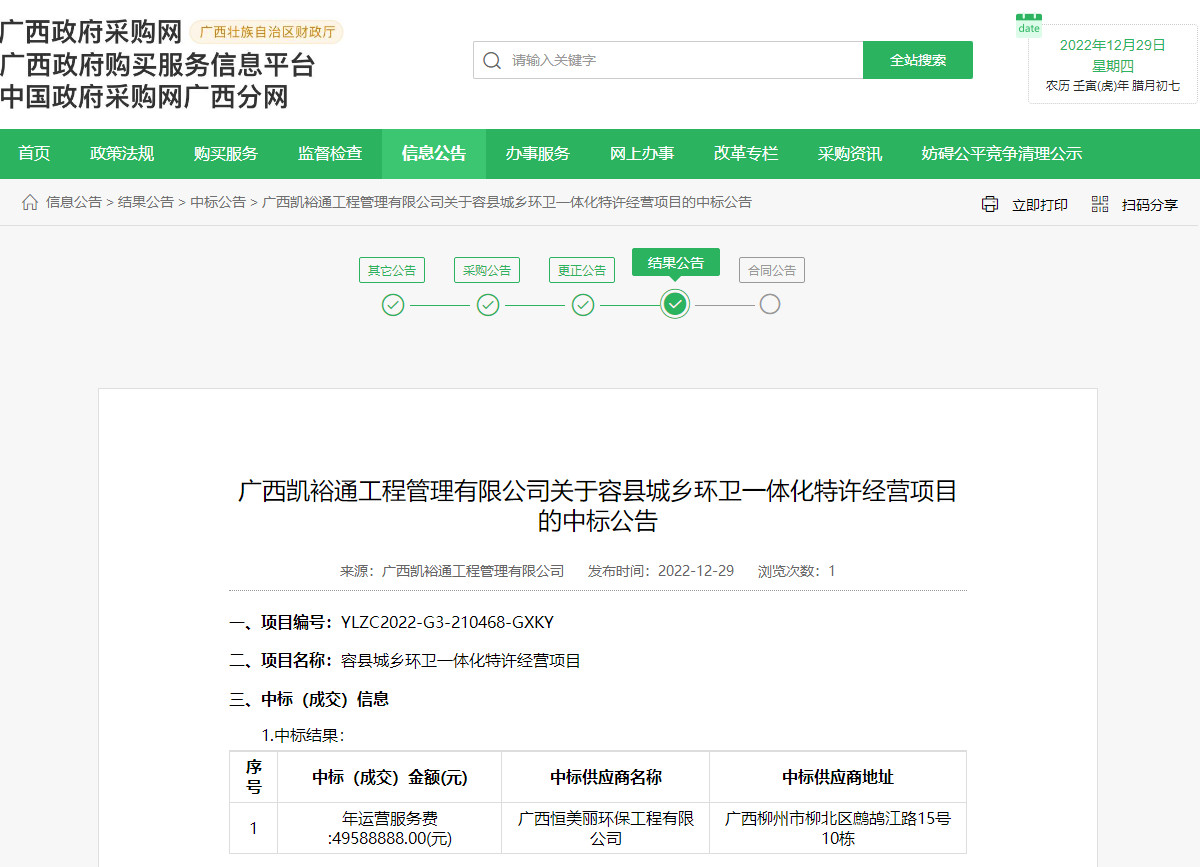Viewport: 1200px width, 867px height.
Task: Click 结果公告 breadcrumb link
Action: (x=146, y=202)
